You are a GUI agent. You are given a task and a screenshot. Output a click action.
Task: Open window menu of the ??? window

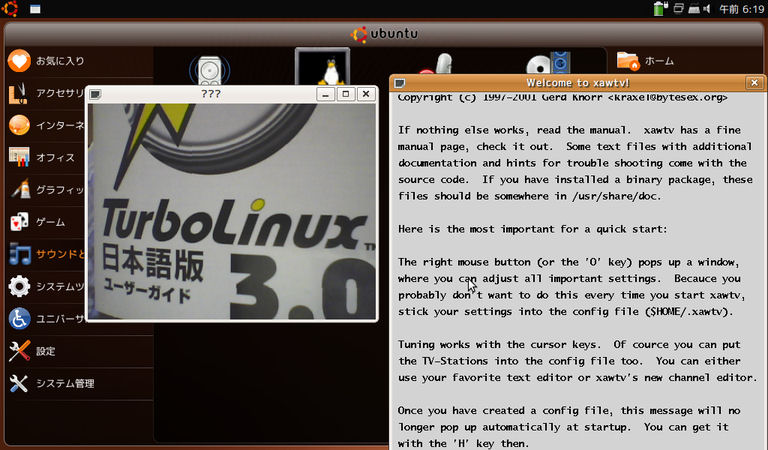pos(96,94)
